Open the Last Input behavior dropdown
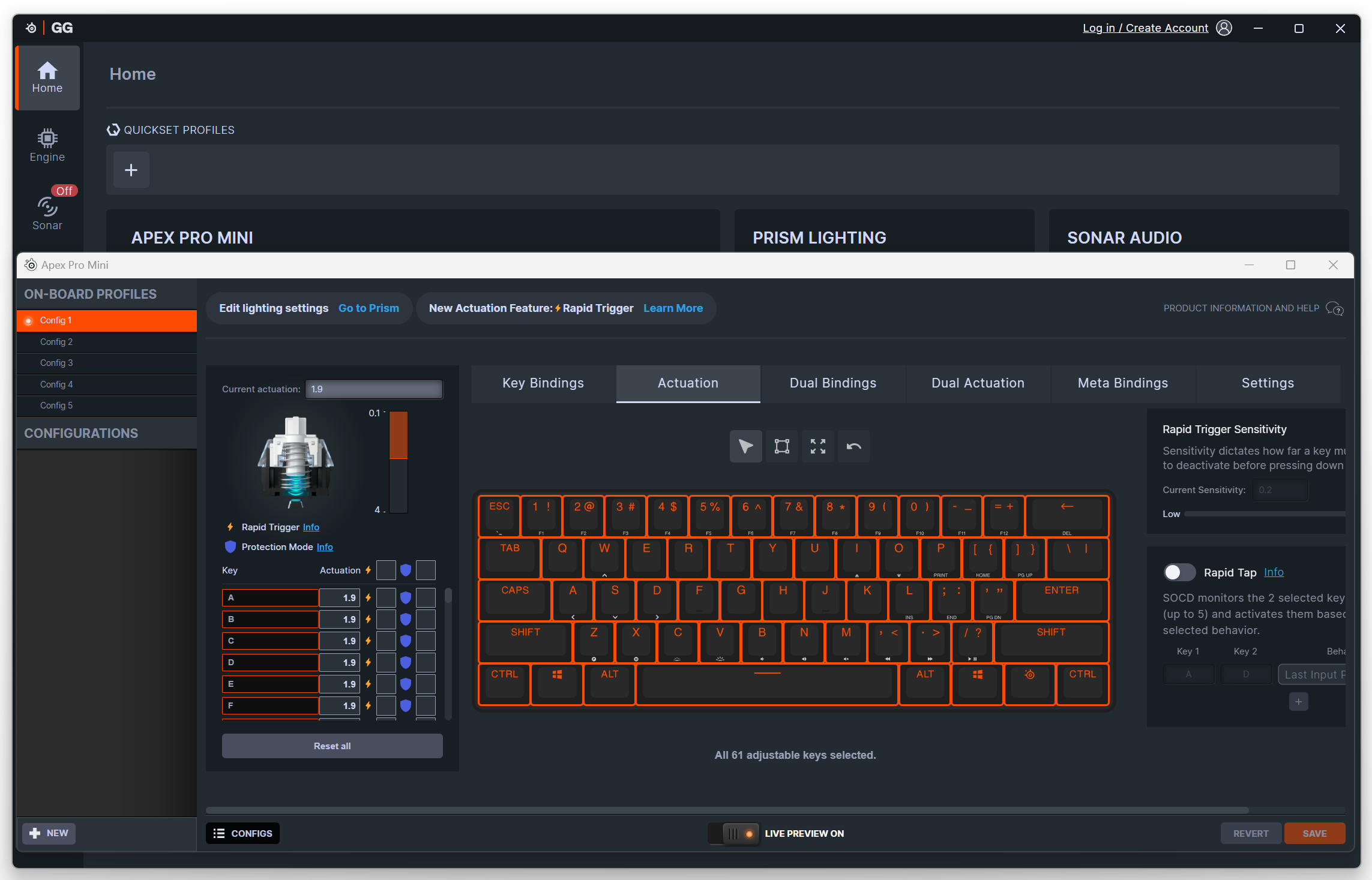The height and width of the screenshot is (880, 1372). 1313,674
